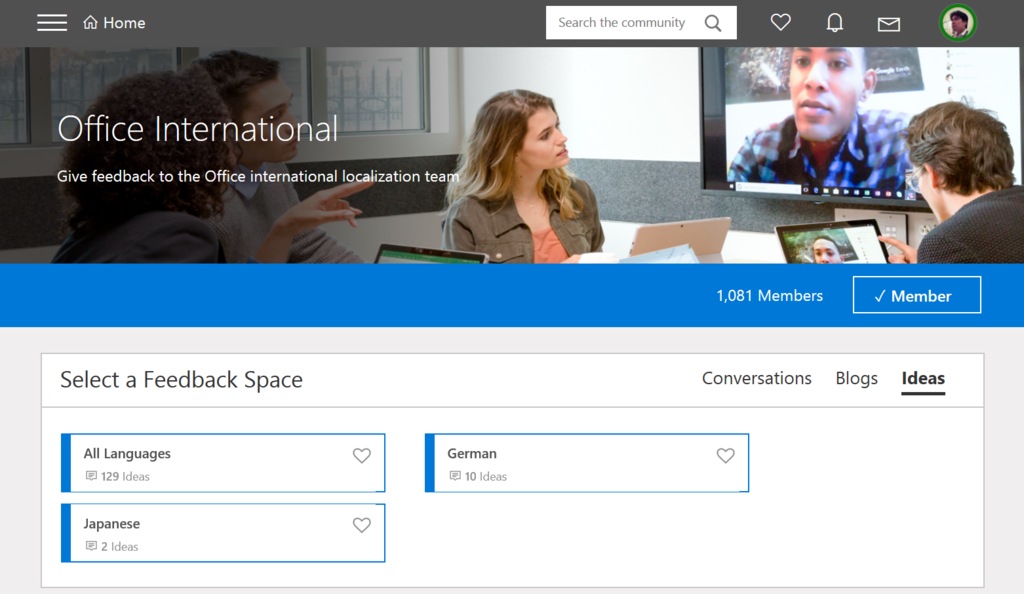1024x594 pixels.
Task: Click the 2 Ideas text
Action: click(x=120, y=546)
